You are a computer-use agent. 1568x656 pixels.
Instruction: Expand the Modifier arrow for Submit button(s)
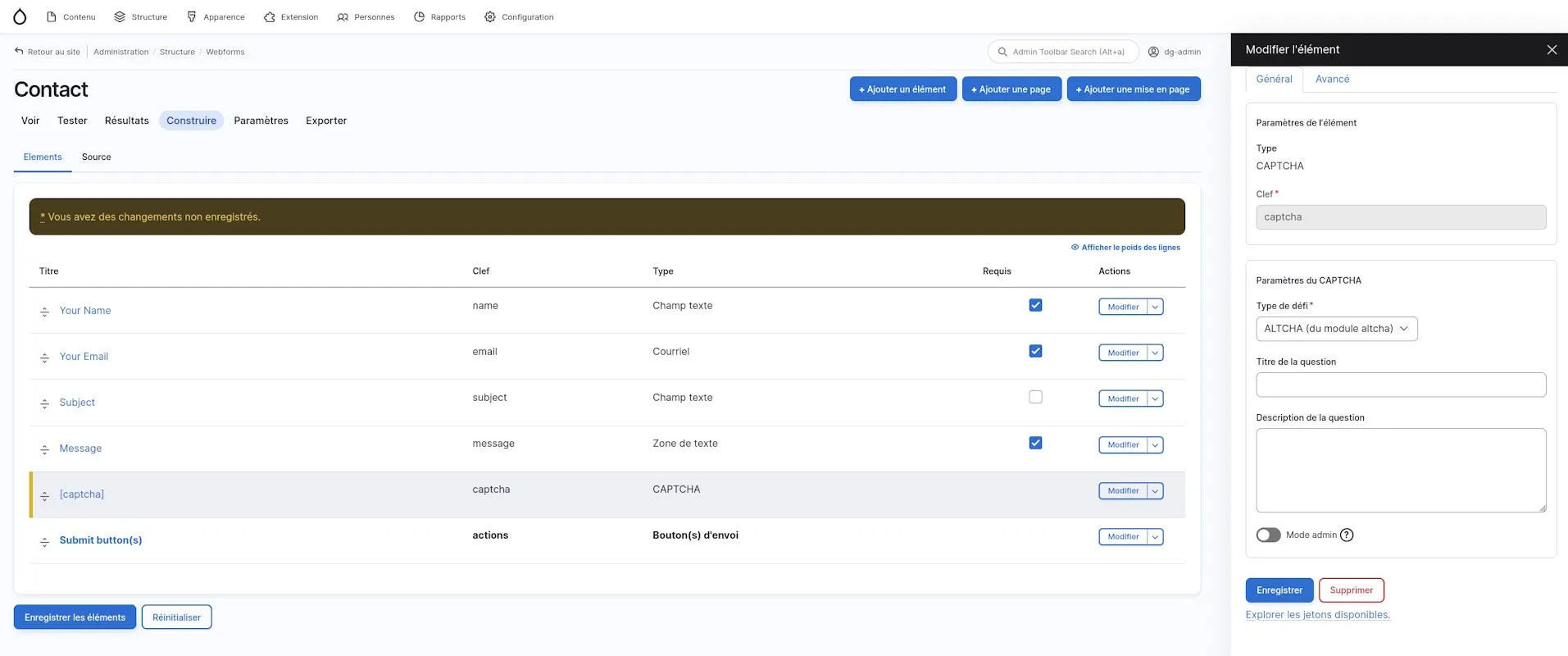click(x=1155, y=537)
